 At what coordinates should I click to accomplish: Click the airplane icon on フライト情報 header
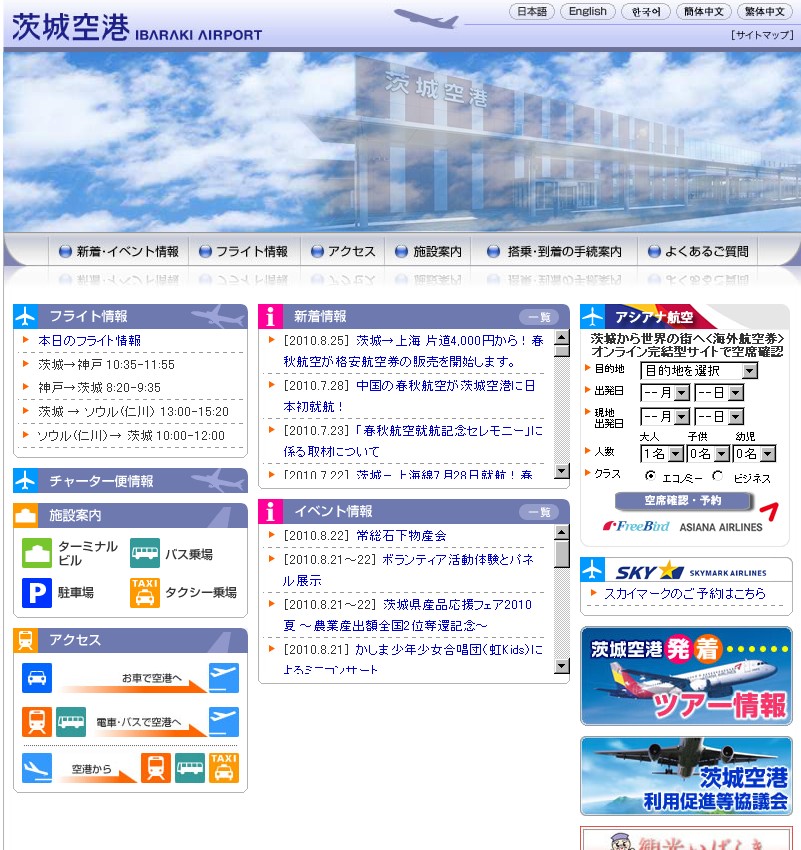coord(25,317)
